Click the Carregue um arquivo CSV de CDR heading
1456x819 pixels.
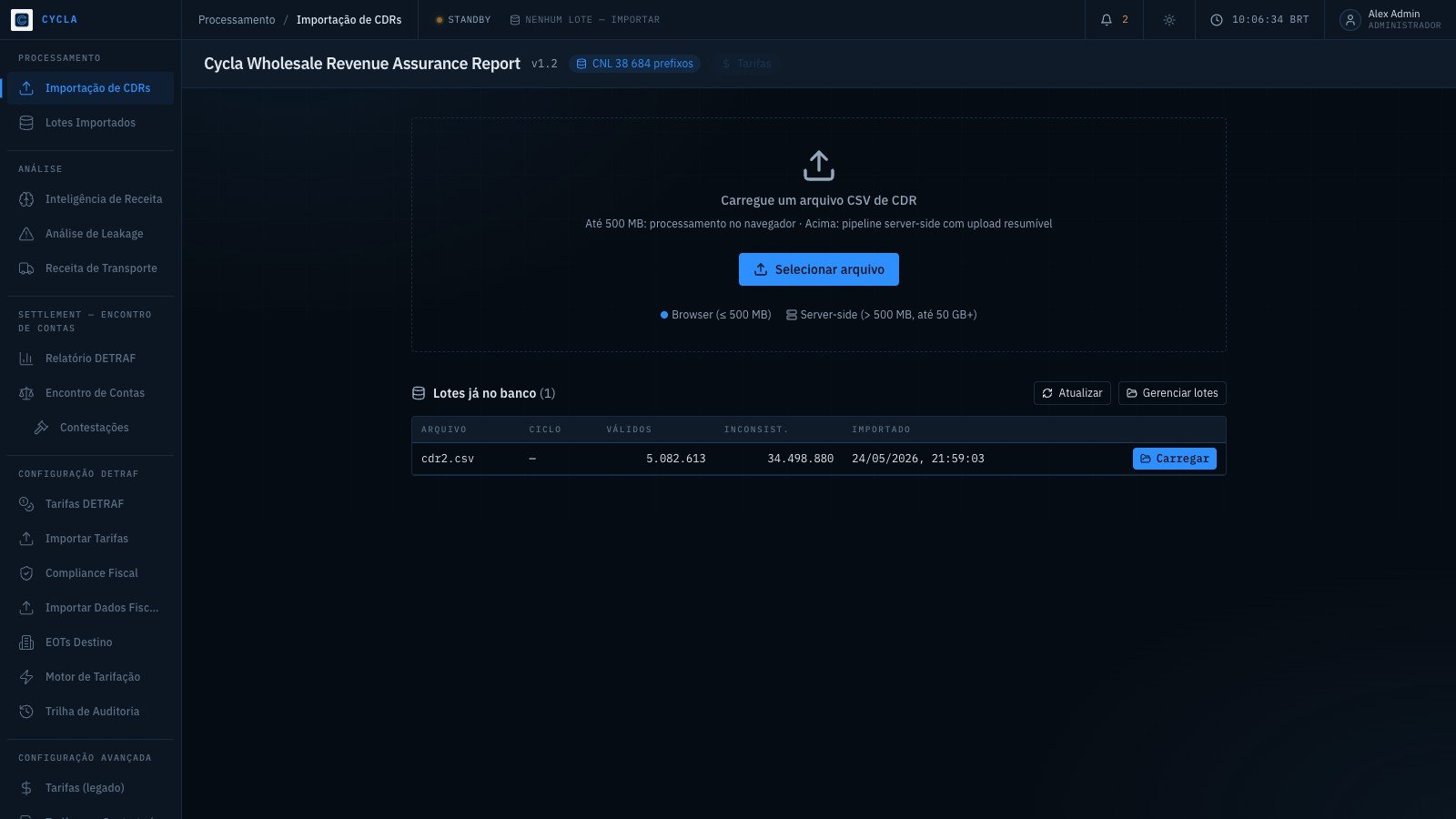click(819, 200)
